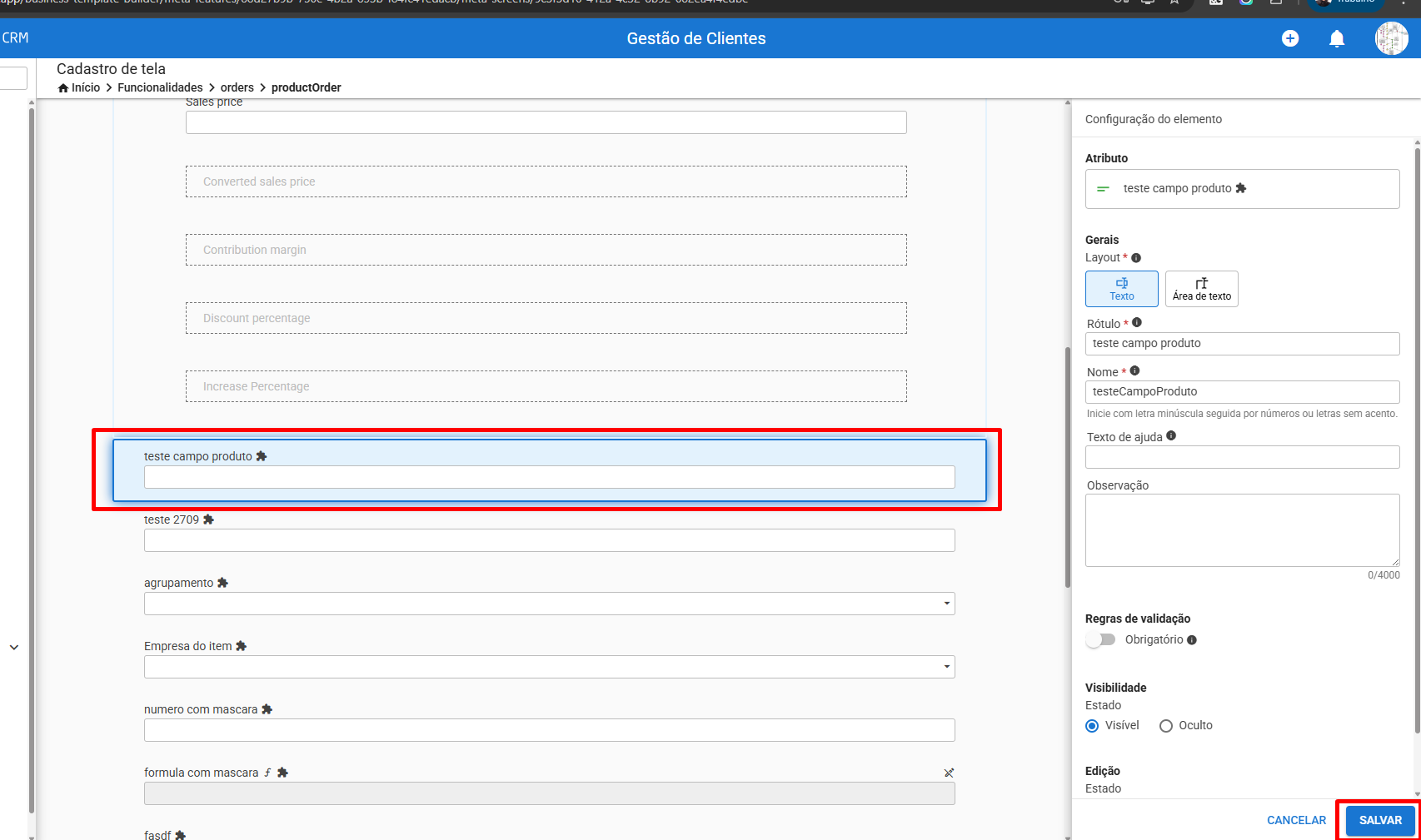Click the Nome input field
Screen dimensions: 1421x840
(x=1242, y=392)
